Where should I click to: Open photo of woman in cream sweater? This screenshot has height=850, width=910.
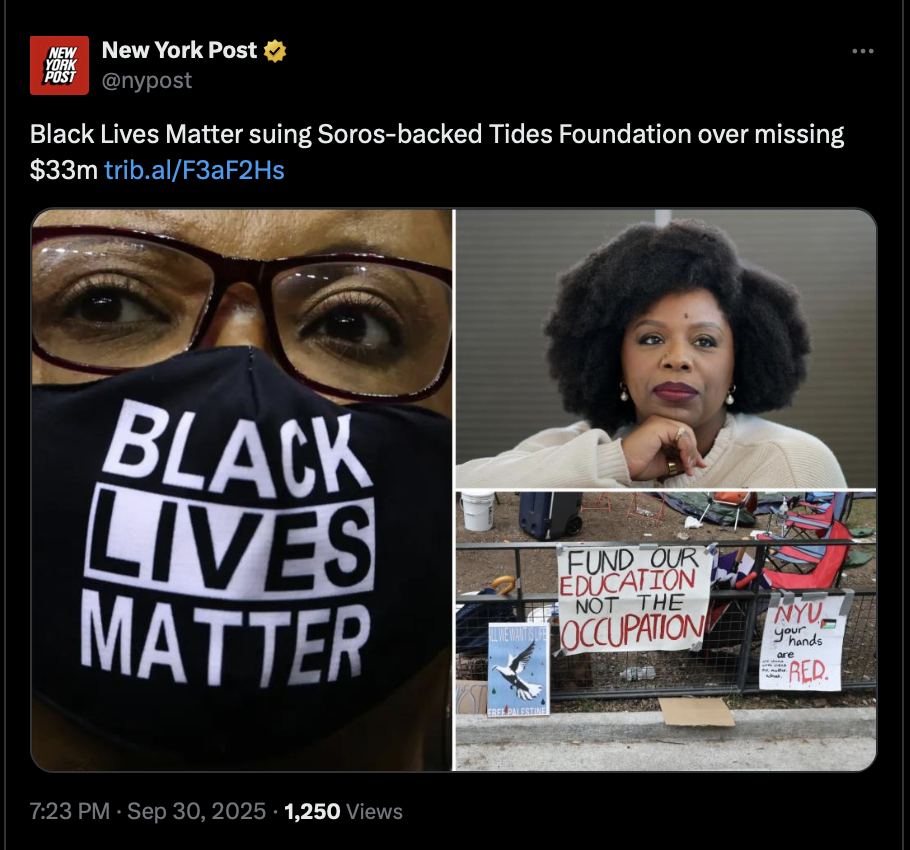click(x=666, y=349)
